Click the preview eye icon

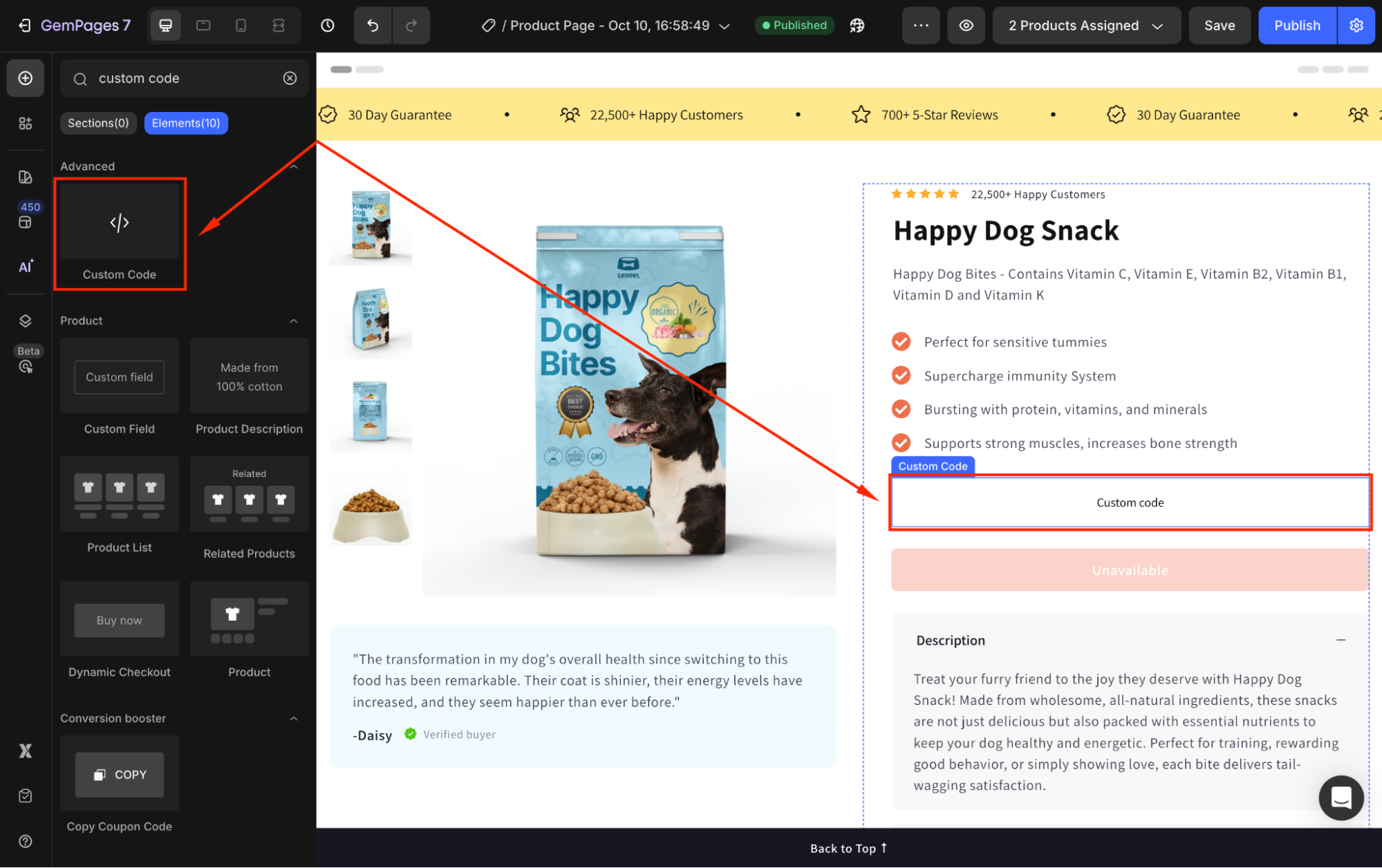966,26
